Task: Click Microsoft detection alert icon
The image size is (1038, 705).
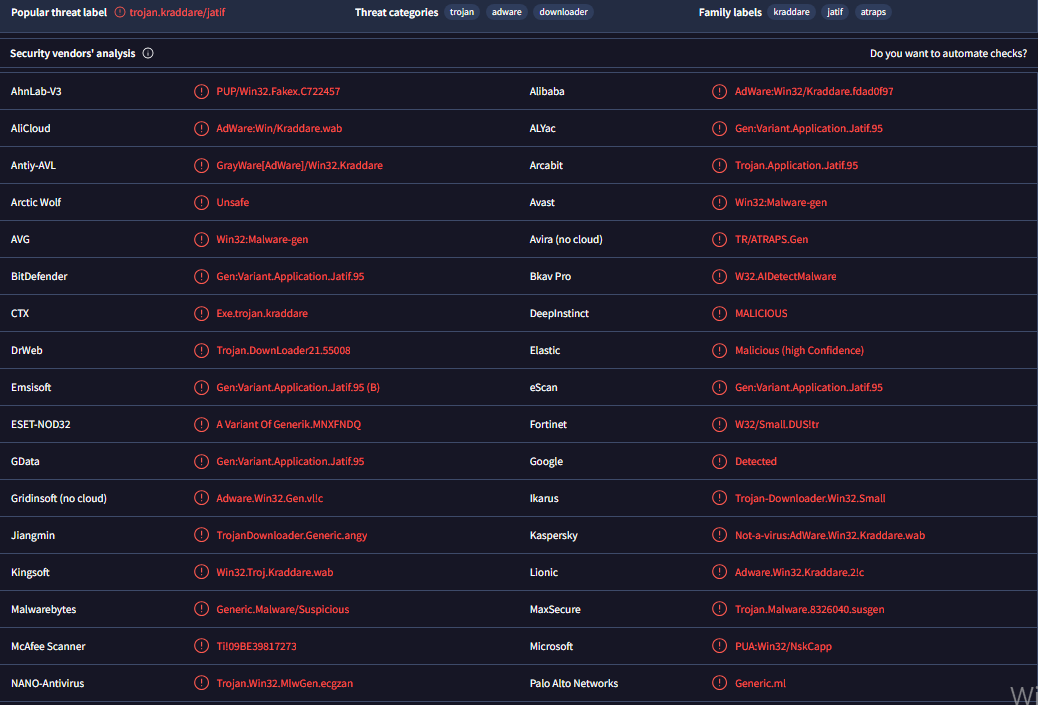Action: point(720,646)
